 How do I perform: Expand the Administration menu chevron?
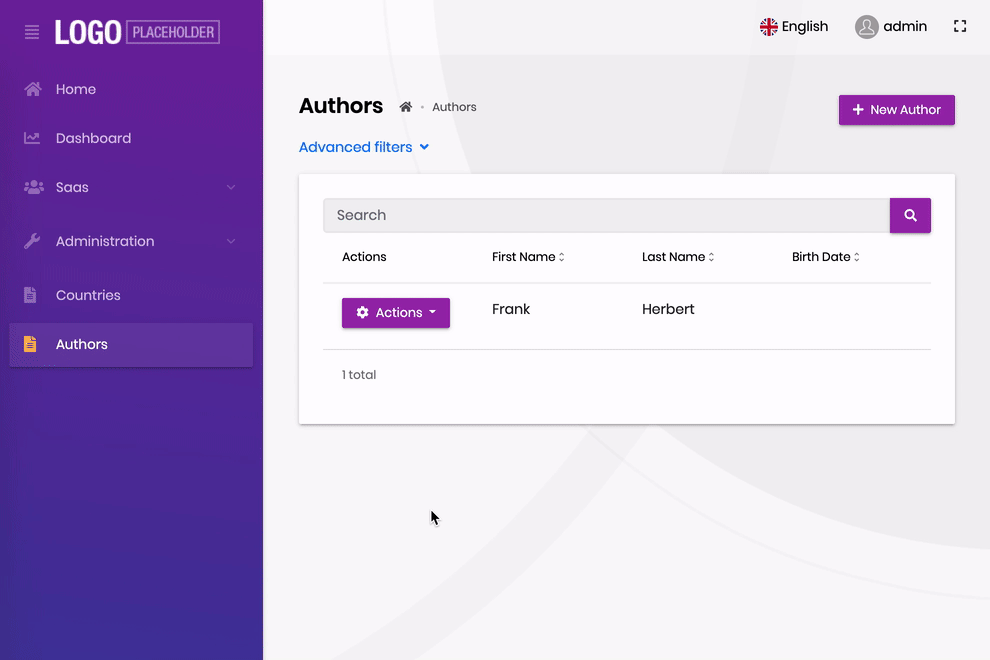coord(231,241)
